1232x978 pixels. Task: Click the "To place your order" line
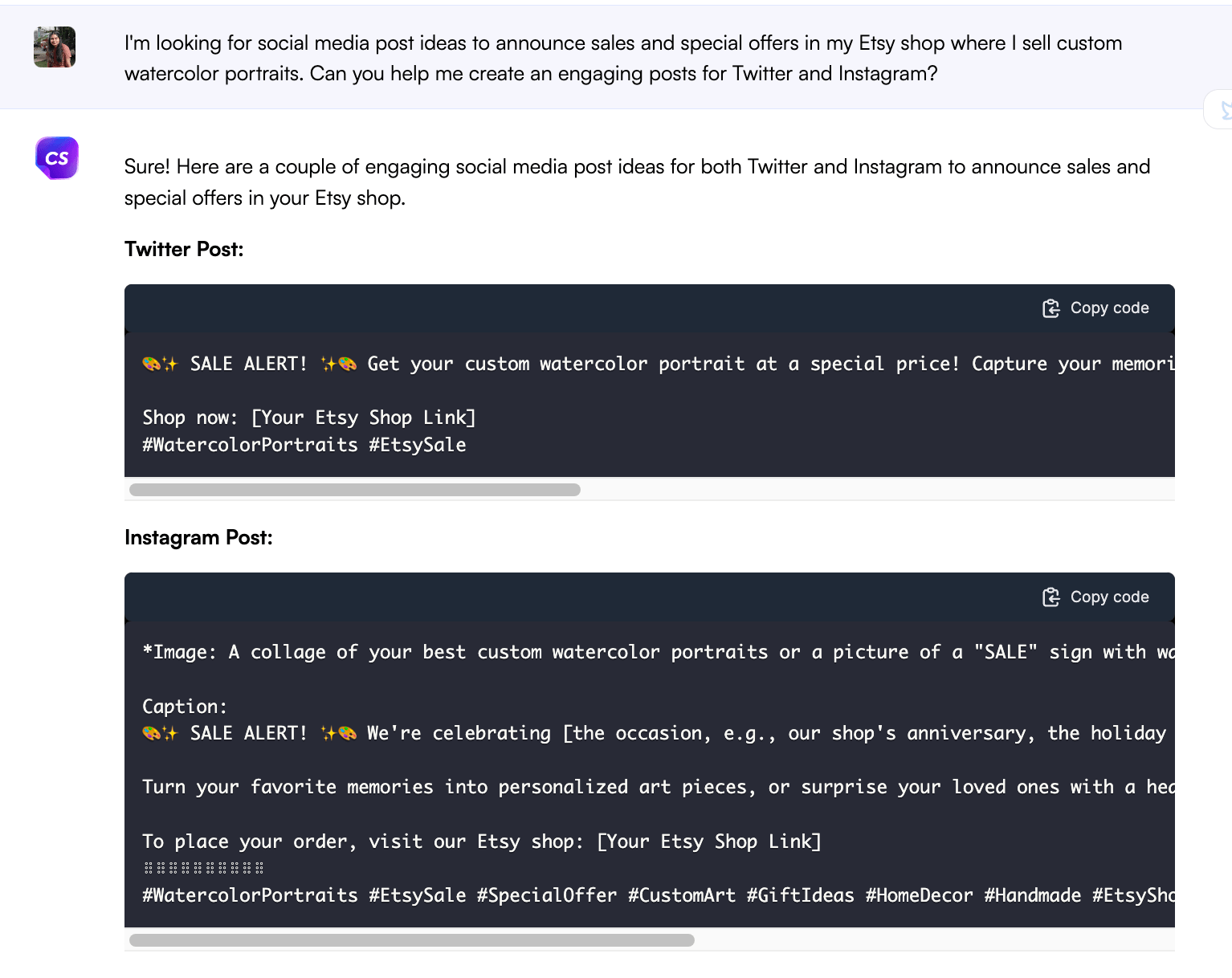coord(482,841)
